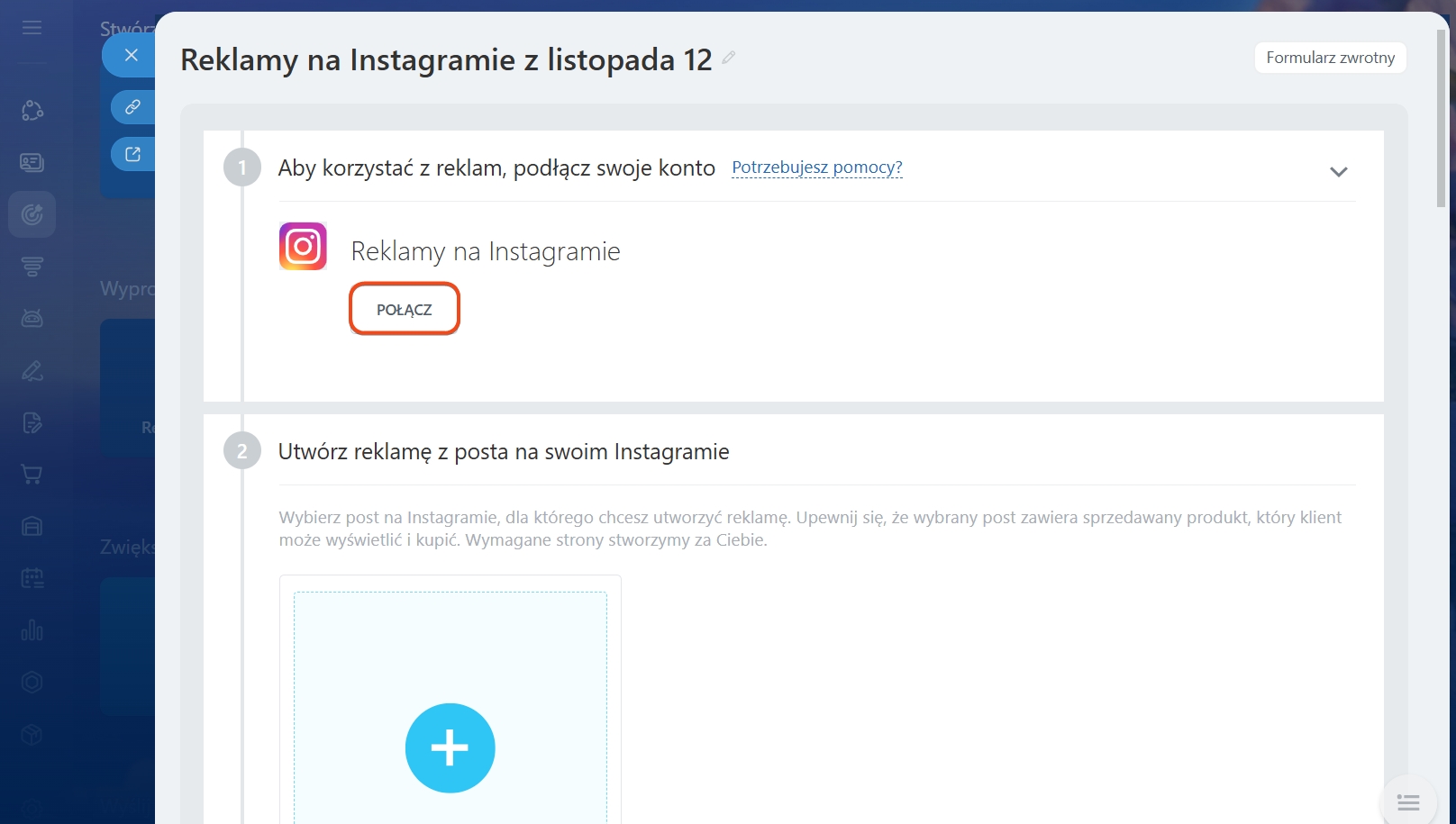Open the 'Potrzebujesz pomocy?' help link
This screenshot has height=824, width=1456.
coord(816,168)
